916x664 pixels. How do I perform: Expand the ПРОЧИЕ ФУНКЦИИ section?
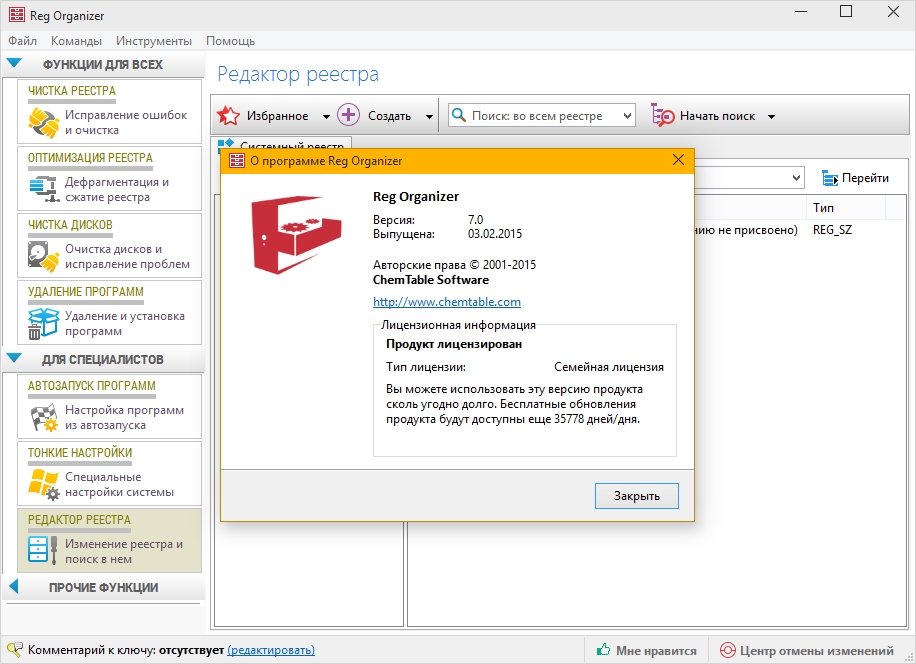coord(14,586)
